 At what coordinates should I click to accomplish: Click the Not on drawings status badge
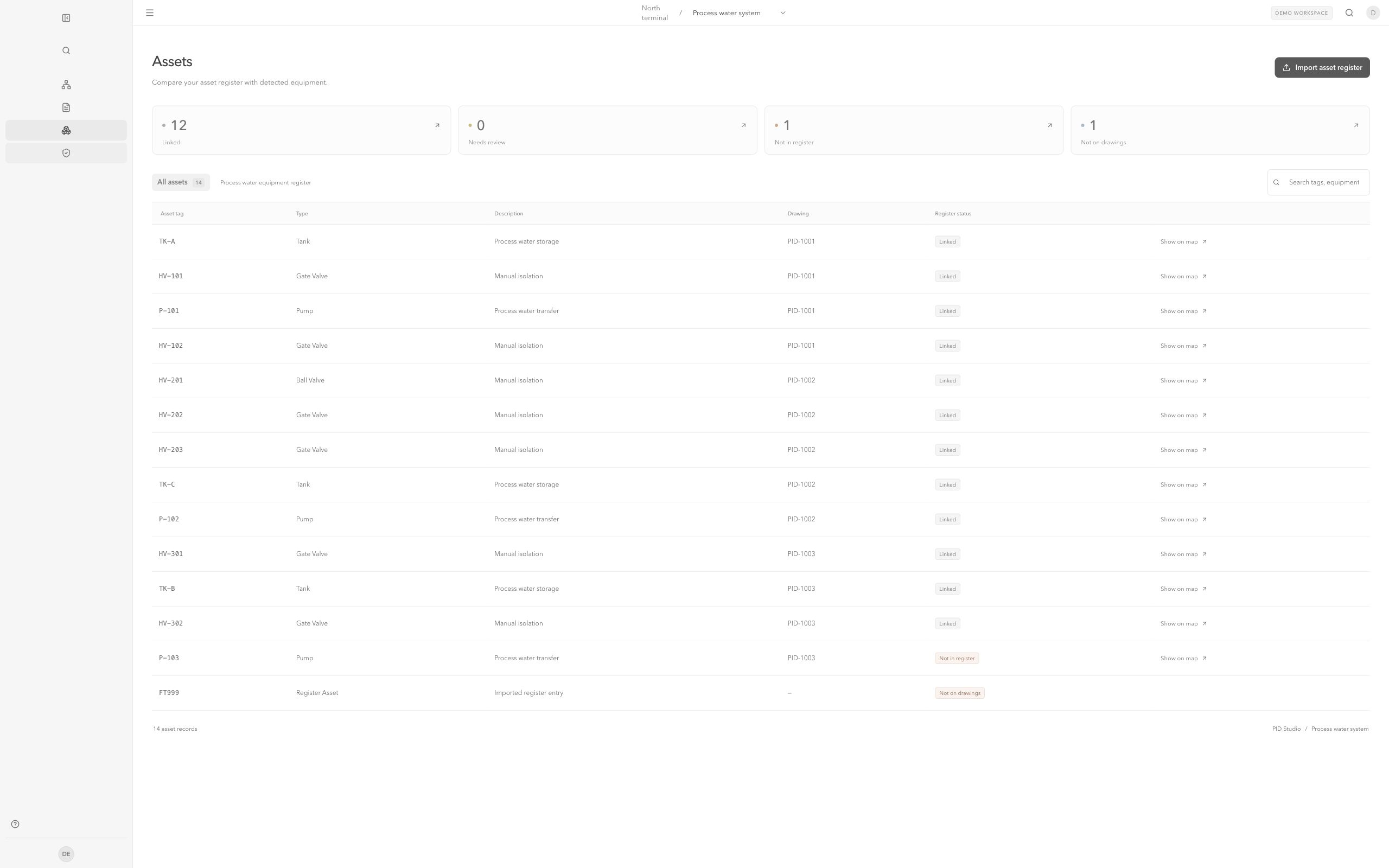coord(960,693)
